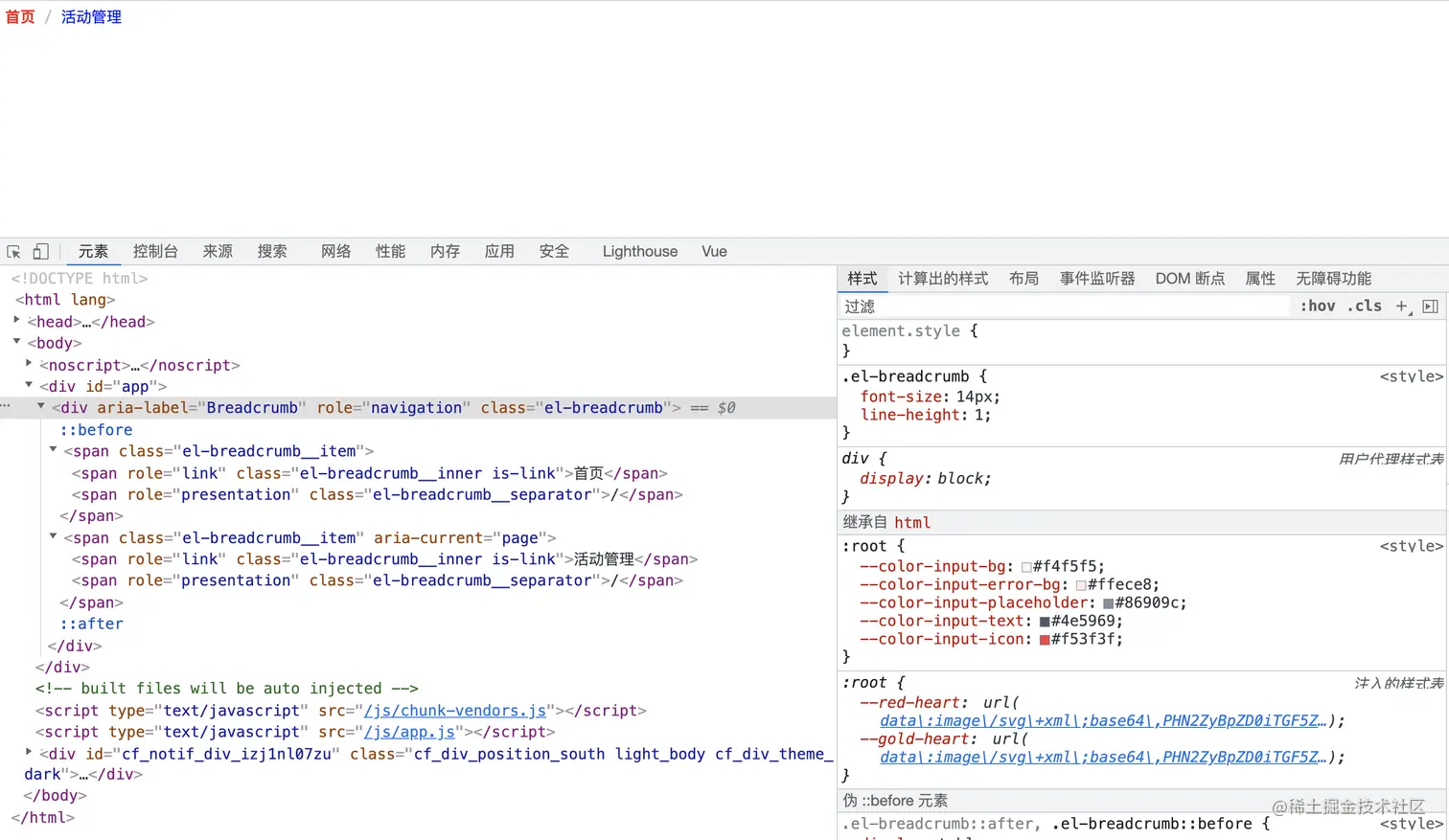Open 活动管理 breadcrumb link

pos(91,17)
